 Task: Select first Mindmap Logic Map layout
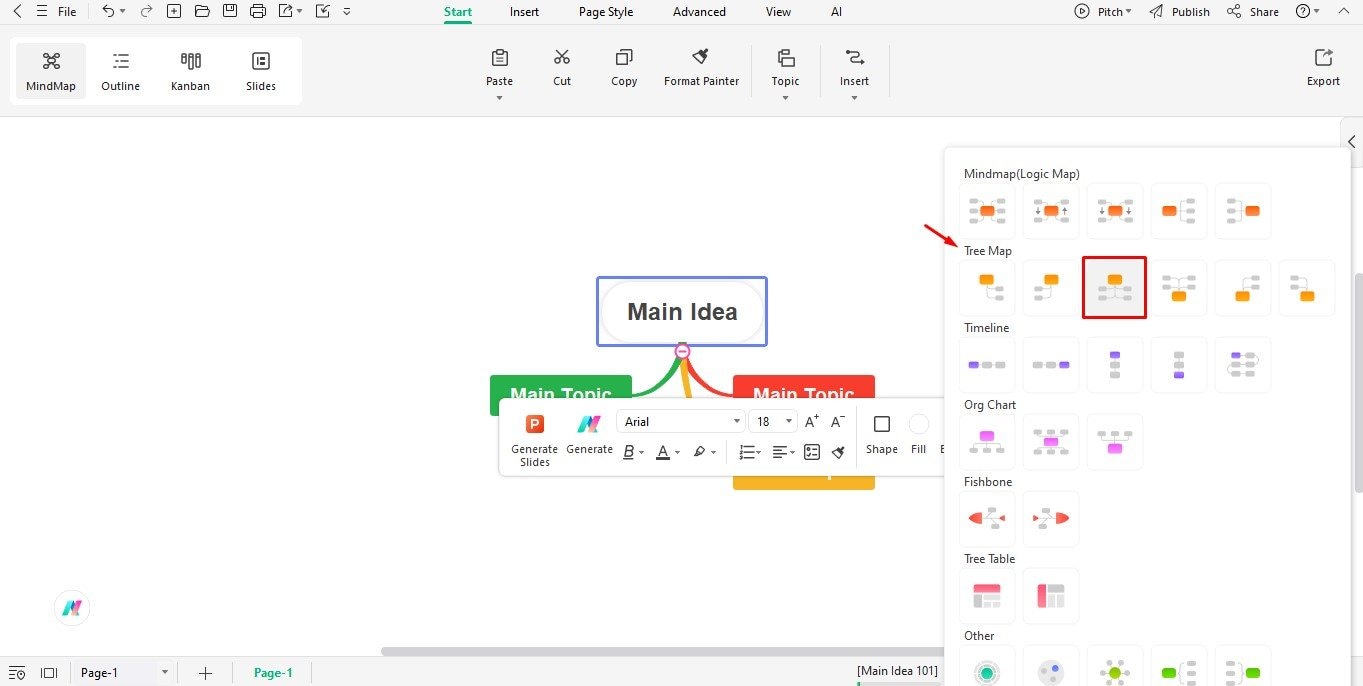click(987, 211)
